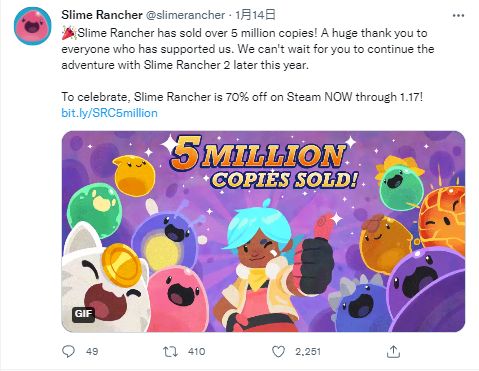Screen dimensions: 479x371
Task: Like the tweet with the heart icon
Action: tap(278, 351)
